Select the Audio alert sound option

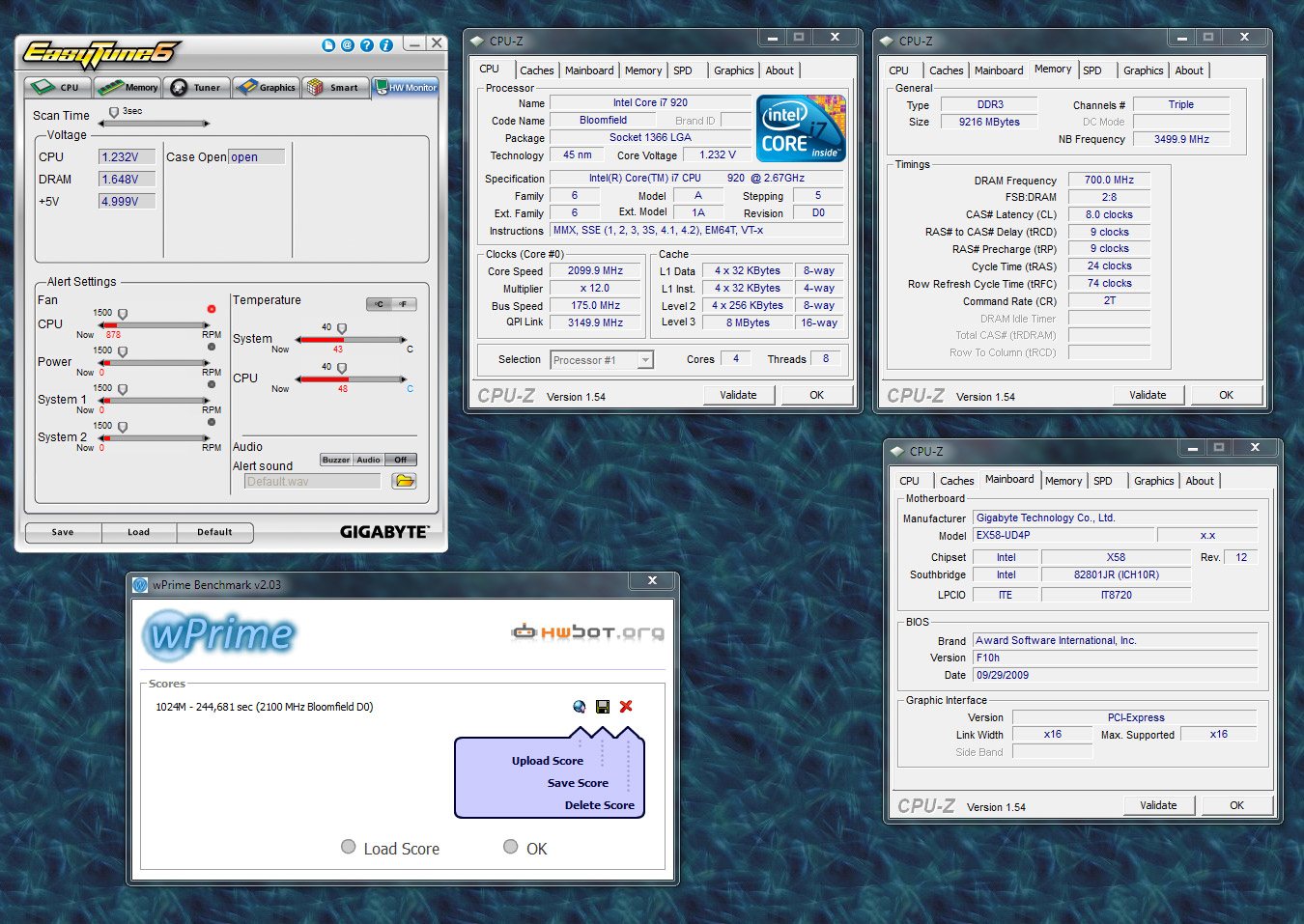tap(368, 460)
